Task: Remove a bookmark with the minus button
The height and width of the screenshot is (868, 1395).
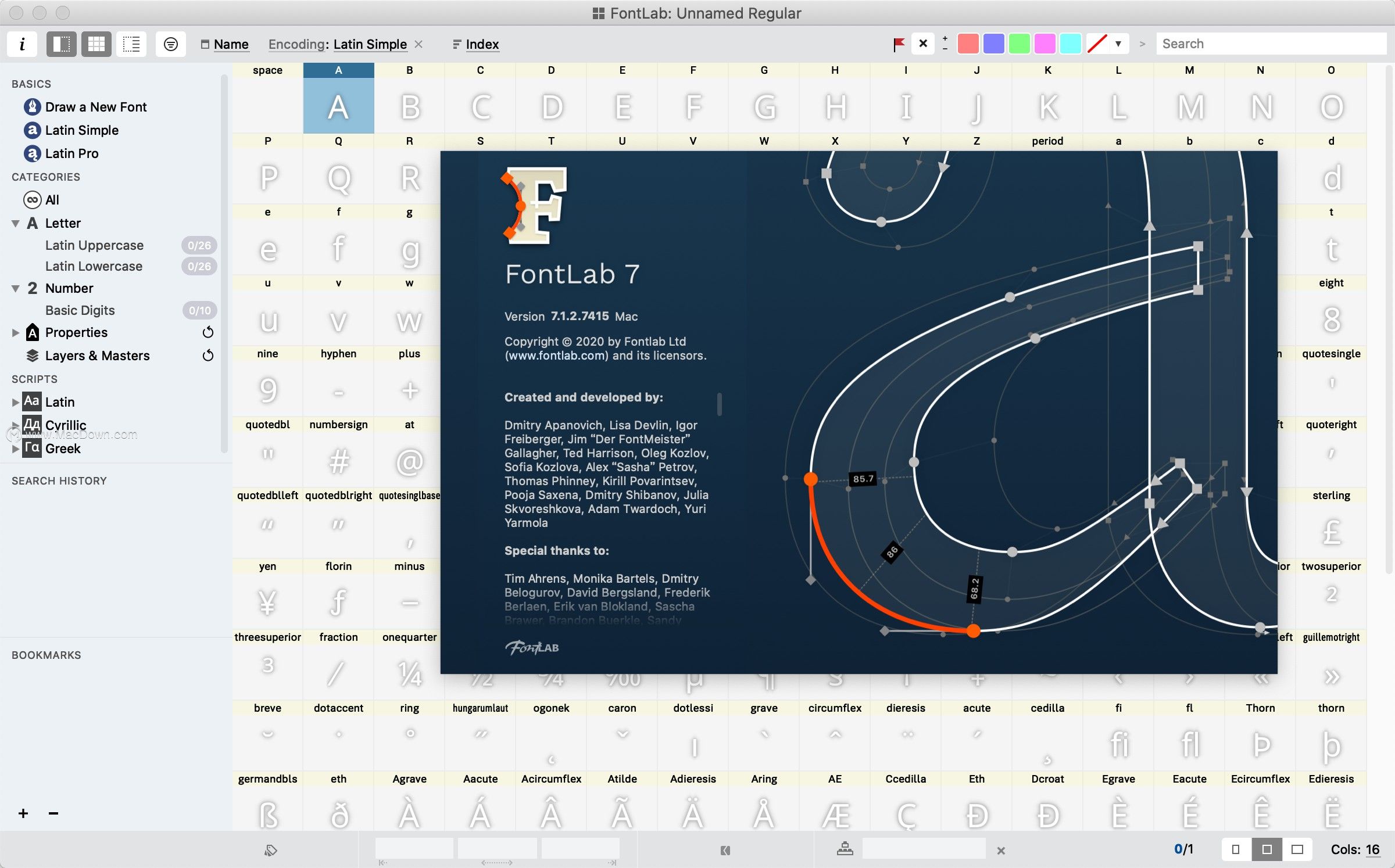Action: (x=53, y=813)
